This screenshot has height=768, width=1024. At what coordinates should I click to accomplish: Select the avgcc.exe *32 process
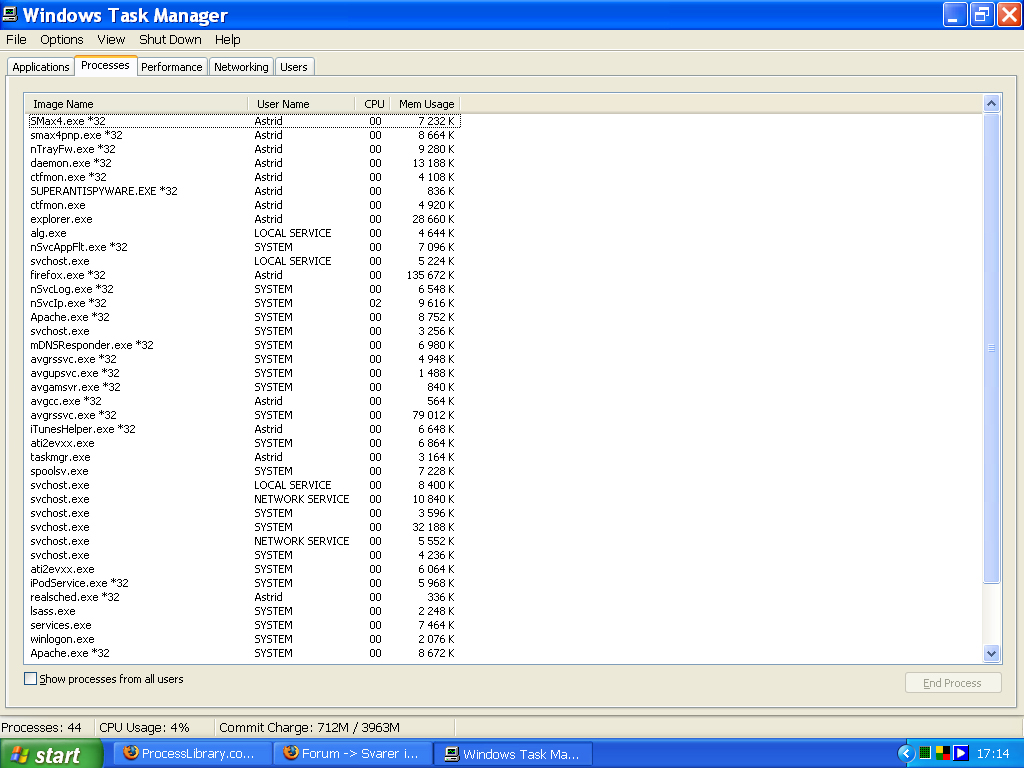[x=244, y=401]
